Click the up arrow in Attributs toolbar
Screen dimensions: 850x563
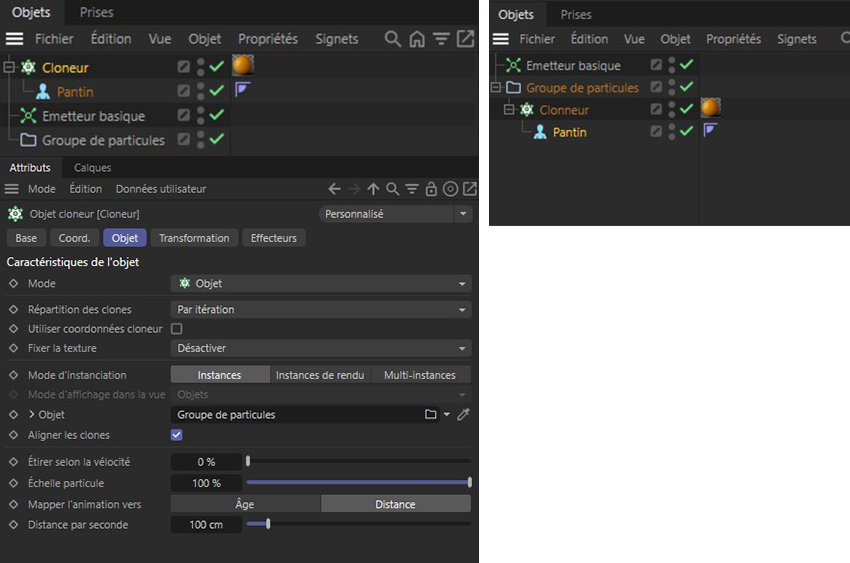(373, 189)
